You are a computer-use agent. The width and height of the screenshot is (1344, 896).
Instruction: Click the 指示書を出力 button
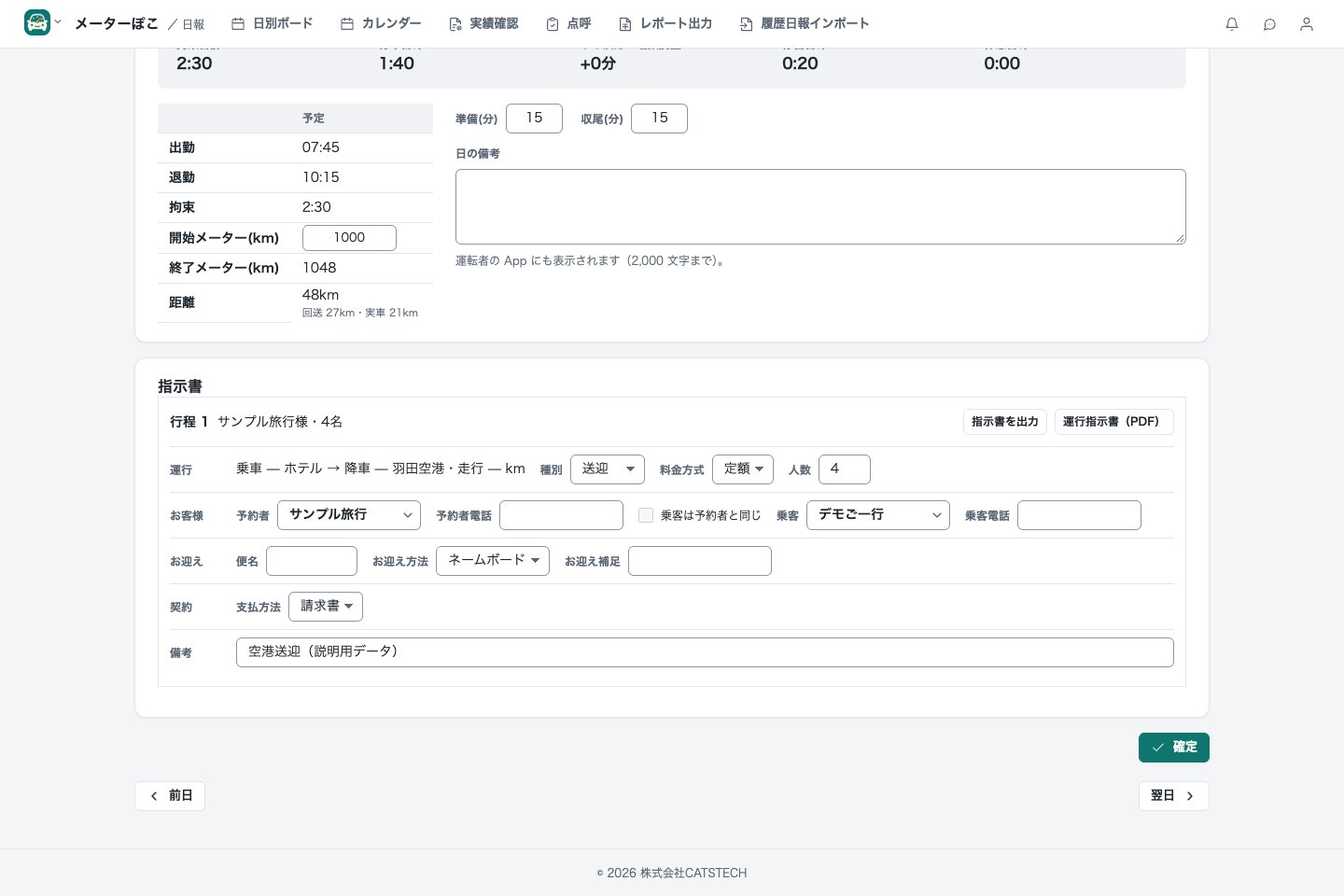[x=1005, y=422]
